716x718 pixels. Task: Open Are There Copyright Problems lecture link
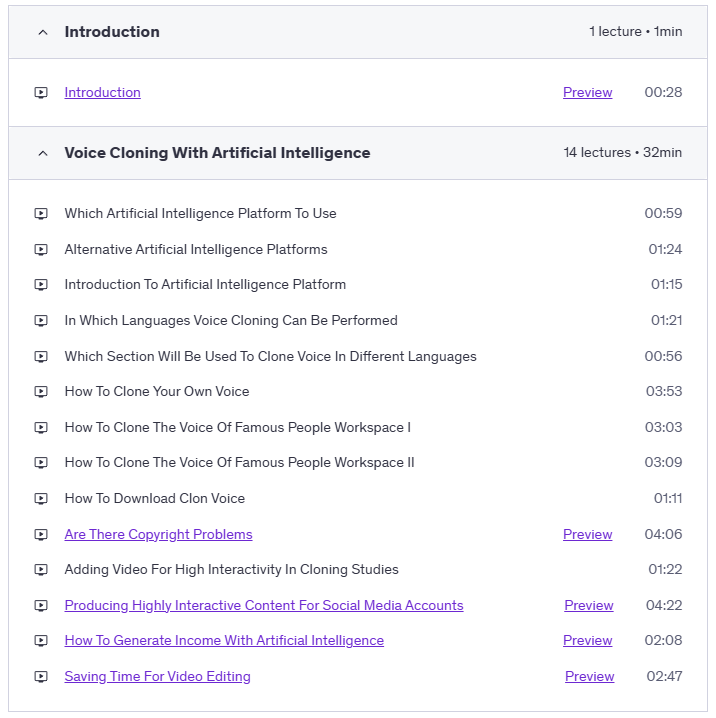(x=158, y=535)
